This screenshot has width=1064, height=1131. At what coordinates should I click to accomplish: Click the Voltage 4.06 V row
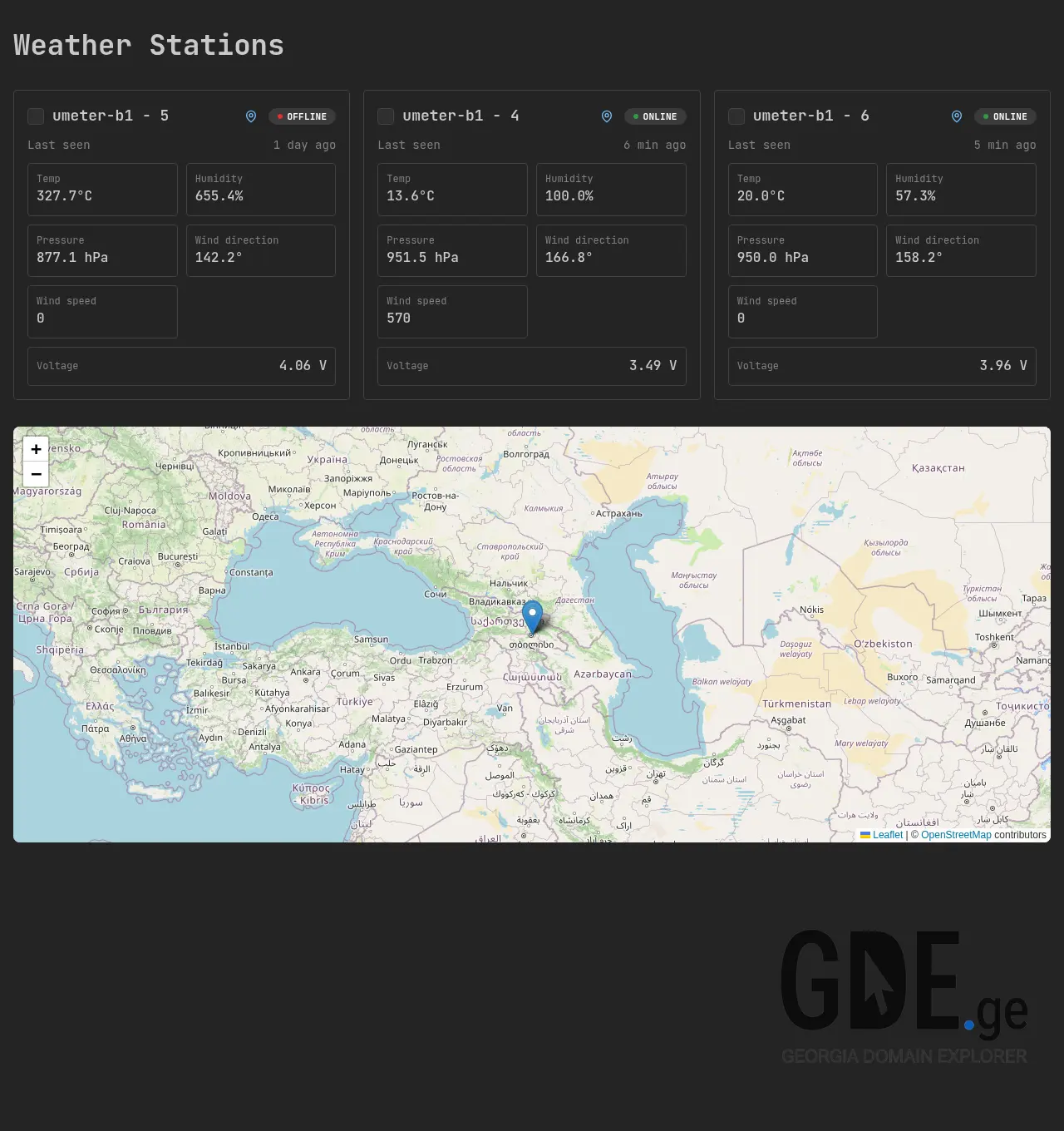181,366
